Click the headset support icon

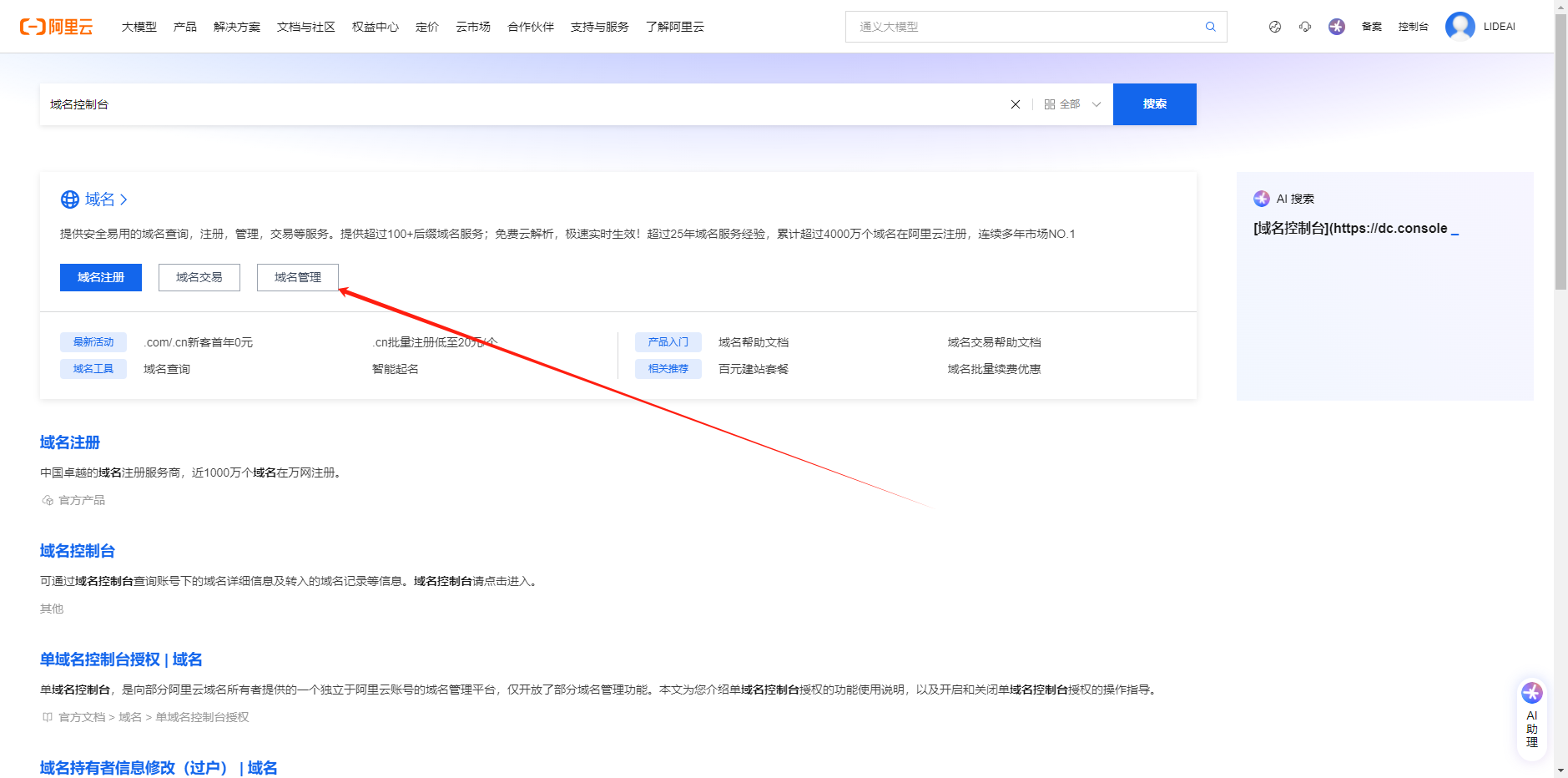click(x=1304, y=26)
